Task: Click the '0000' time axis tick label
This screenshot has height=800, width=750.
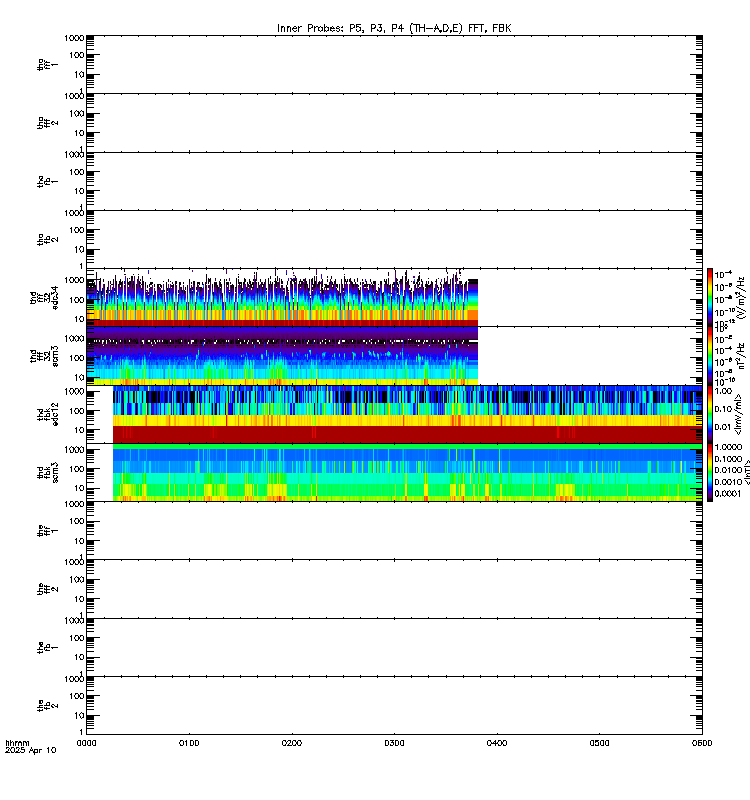Action: click(x=86, y=743)
